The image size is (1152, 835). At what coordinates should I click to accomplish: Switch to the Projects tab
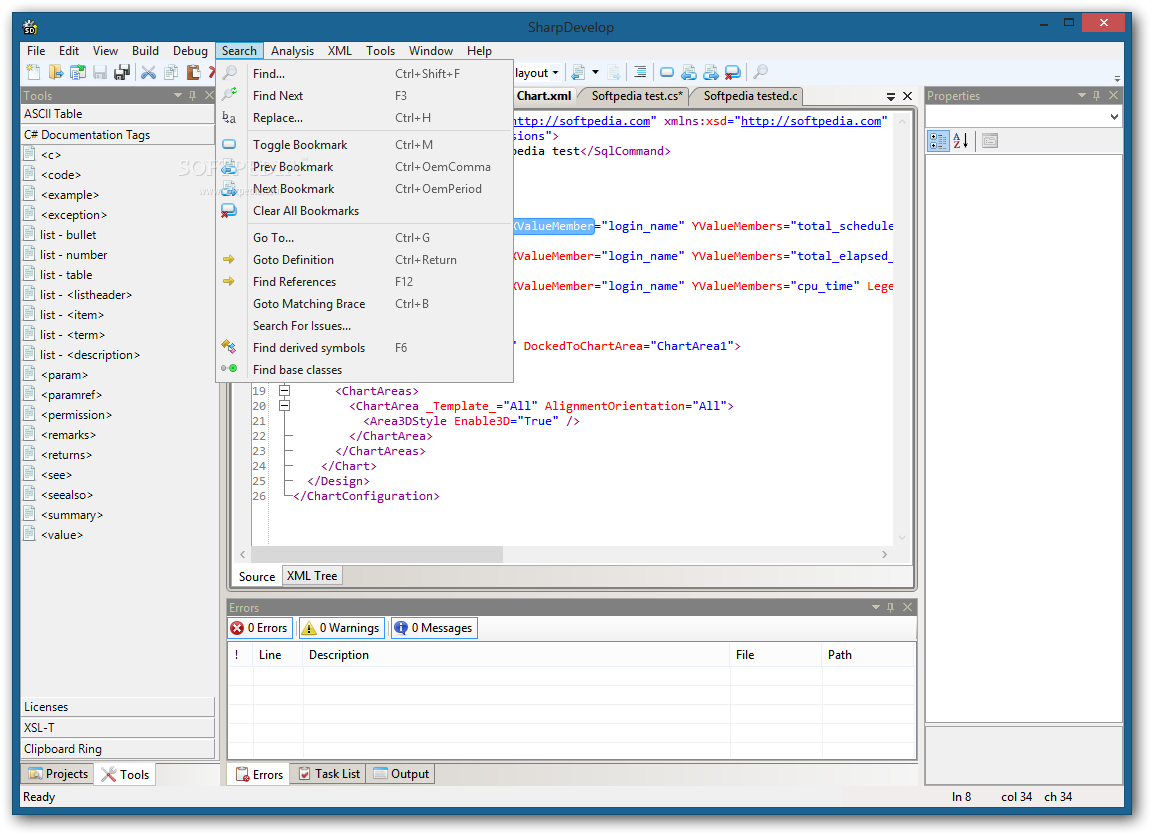[58, 774]
